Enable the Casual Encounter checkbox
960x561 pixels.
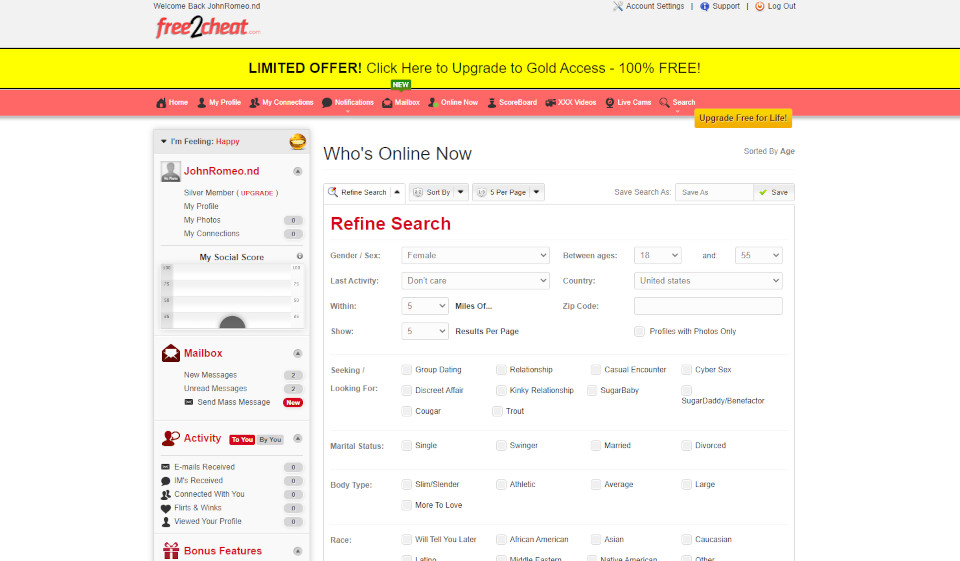596,370
